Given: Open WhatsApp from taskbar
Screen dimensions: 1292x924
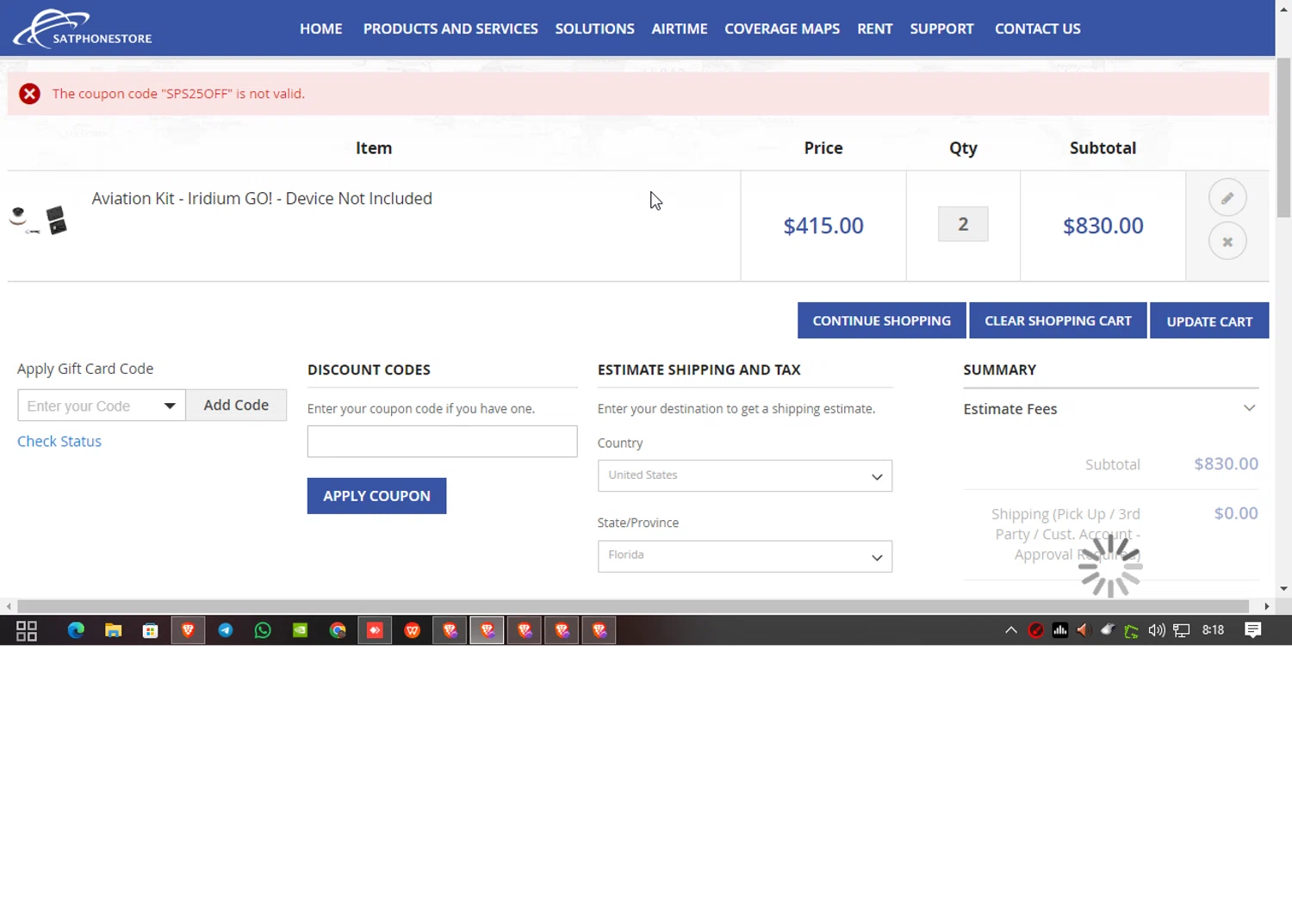Looking at the screenshot, I should click(x=263, y=630).
